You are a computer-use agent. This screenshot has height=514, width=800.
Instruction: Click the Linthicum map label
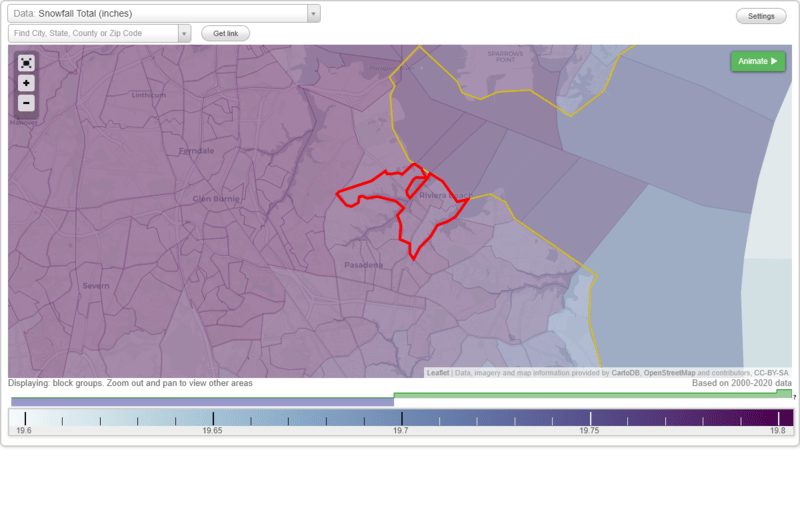(x=148, y=95)
